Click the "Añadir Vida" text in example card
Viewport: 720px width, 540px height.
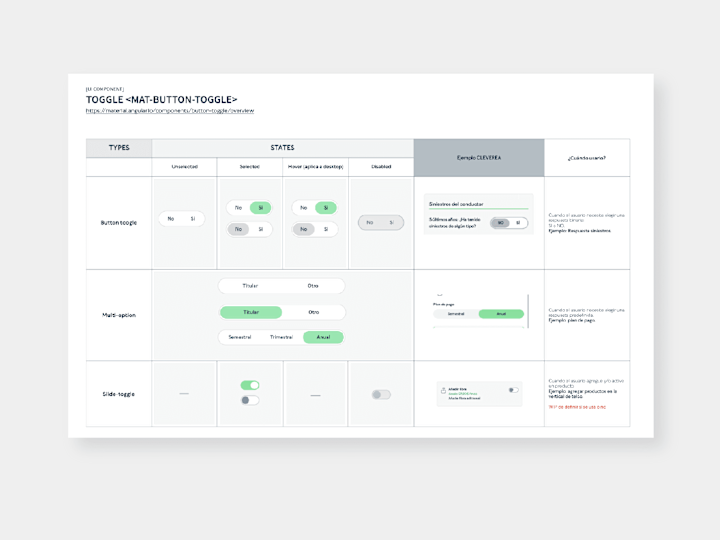coord(457,389)
